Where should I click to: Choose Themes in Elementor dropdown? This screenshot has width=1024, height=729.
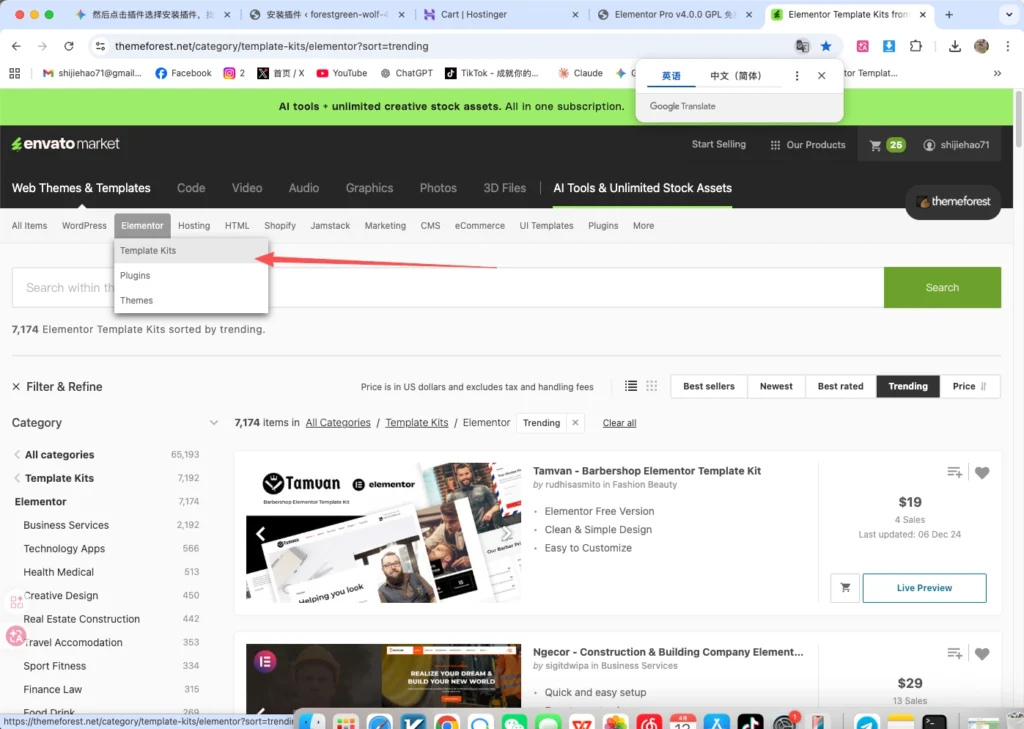click(x=191, y=300)
